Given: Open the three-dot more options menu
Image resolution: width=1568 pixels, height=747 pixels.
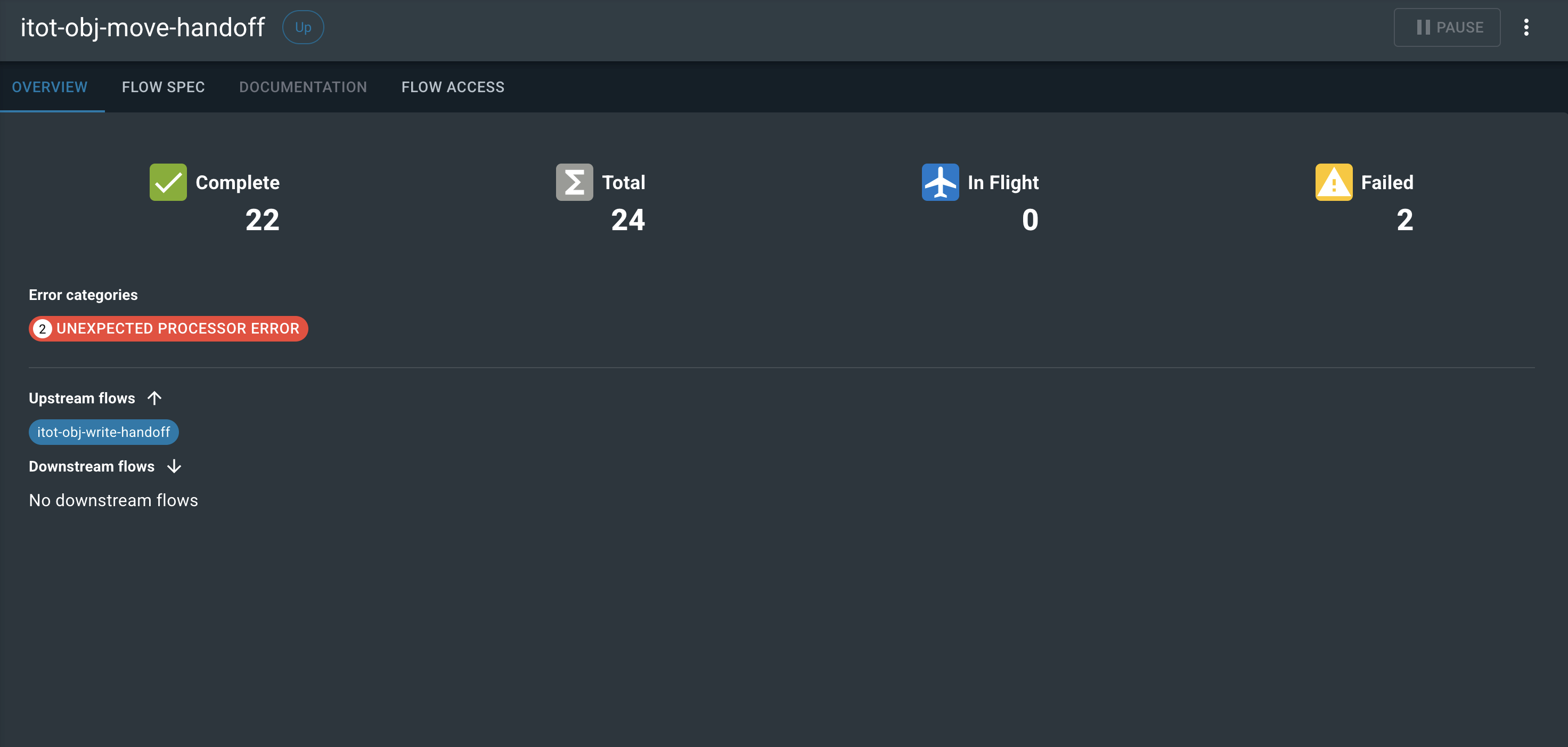Looking at the screenshot, I should [1526, 27].
